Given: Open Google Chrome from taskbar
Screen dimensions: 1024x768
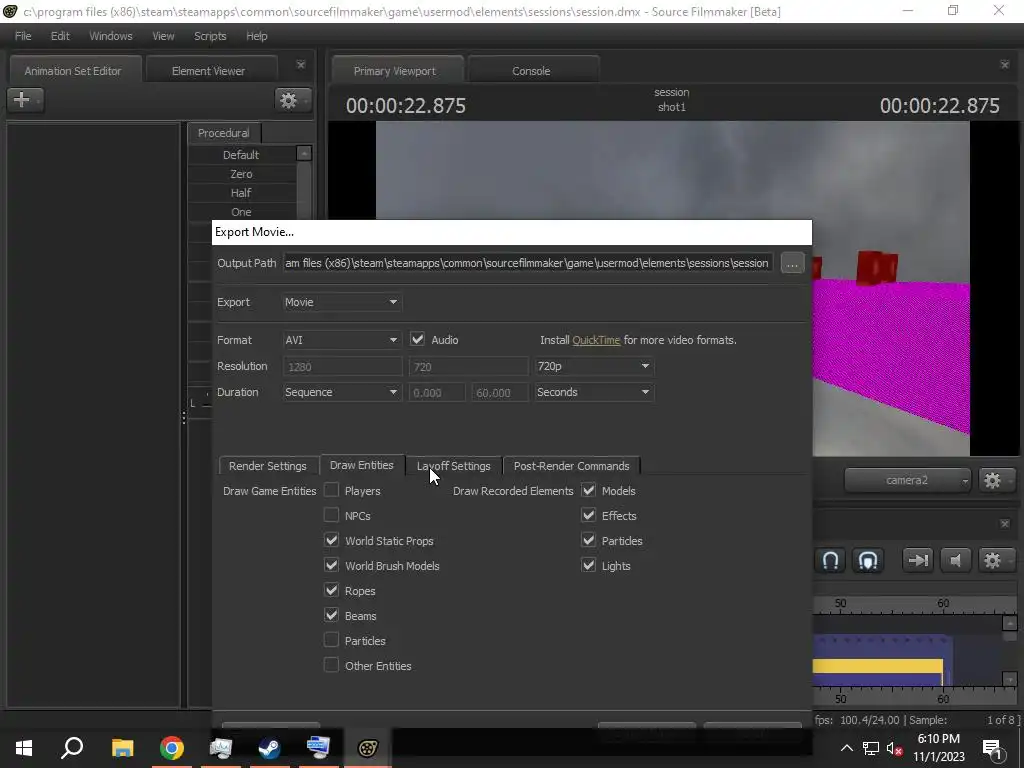Looking at the screenshot, I should 172,748.
